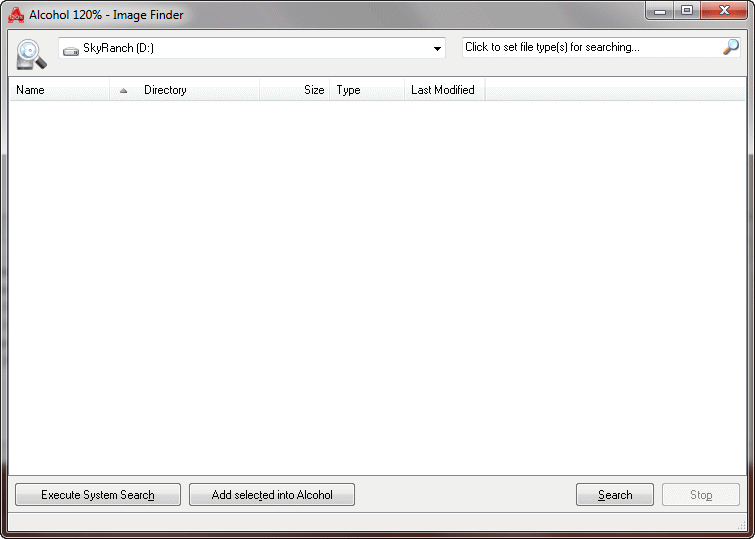Sort by the Last Modified column header
755x539 pixels.
pyautogui.click(x=445, y=90)
